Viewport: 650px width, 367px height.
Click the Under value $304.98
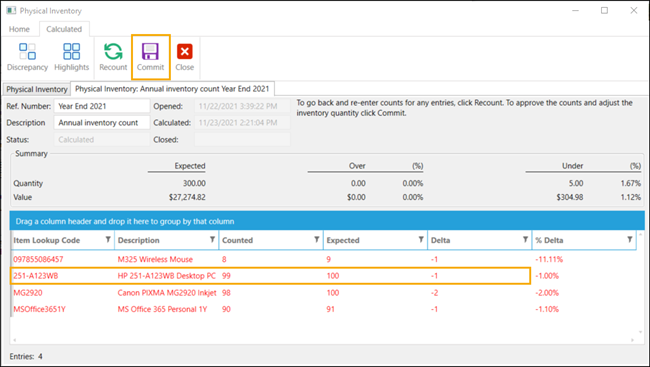pyautogui.click(x=570, y=197)
